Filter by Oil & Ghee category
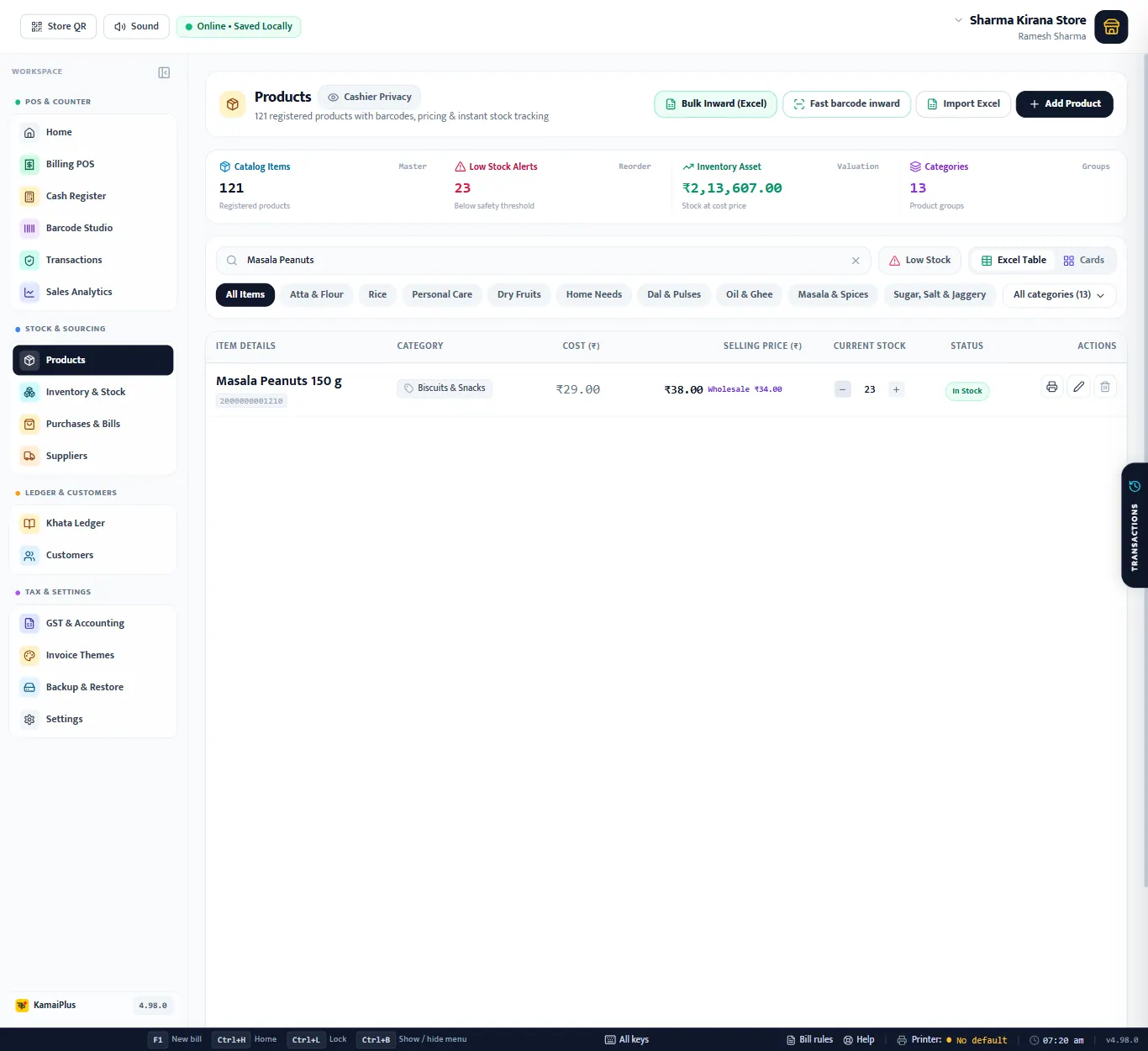This screenshot has height=1051, width=1148. [750, 295]
